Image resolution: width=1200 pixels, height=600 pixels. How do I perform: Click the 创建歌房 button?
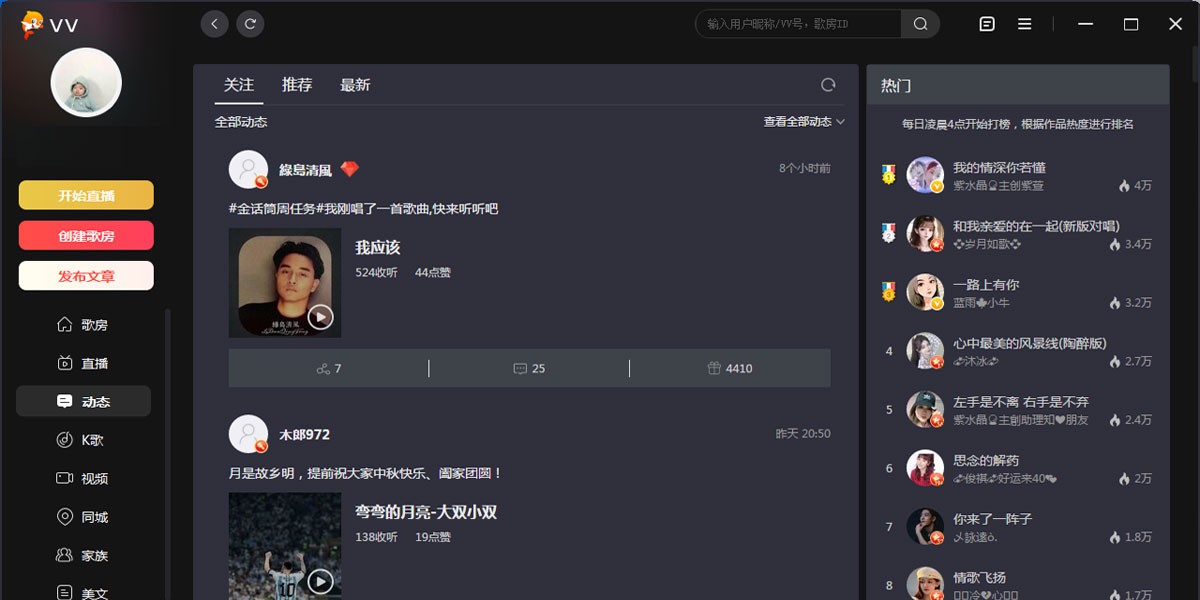[86, 236]
